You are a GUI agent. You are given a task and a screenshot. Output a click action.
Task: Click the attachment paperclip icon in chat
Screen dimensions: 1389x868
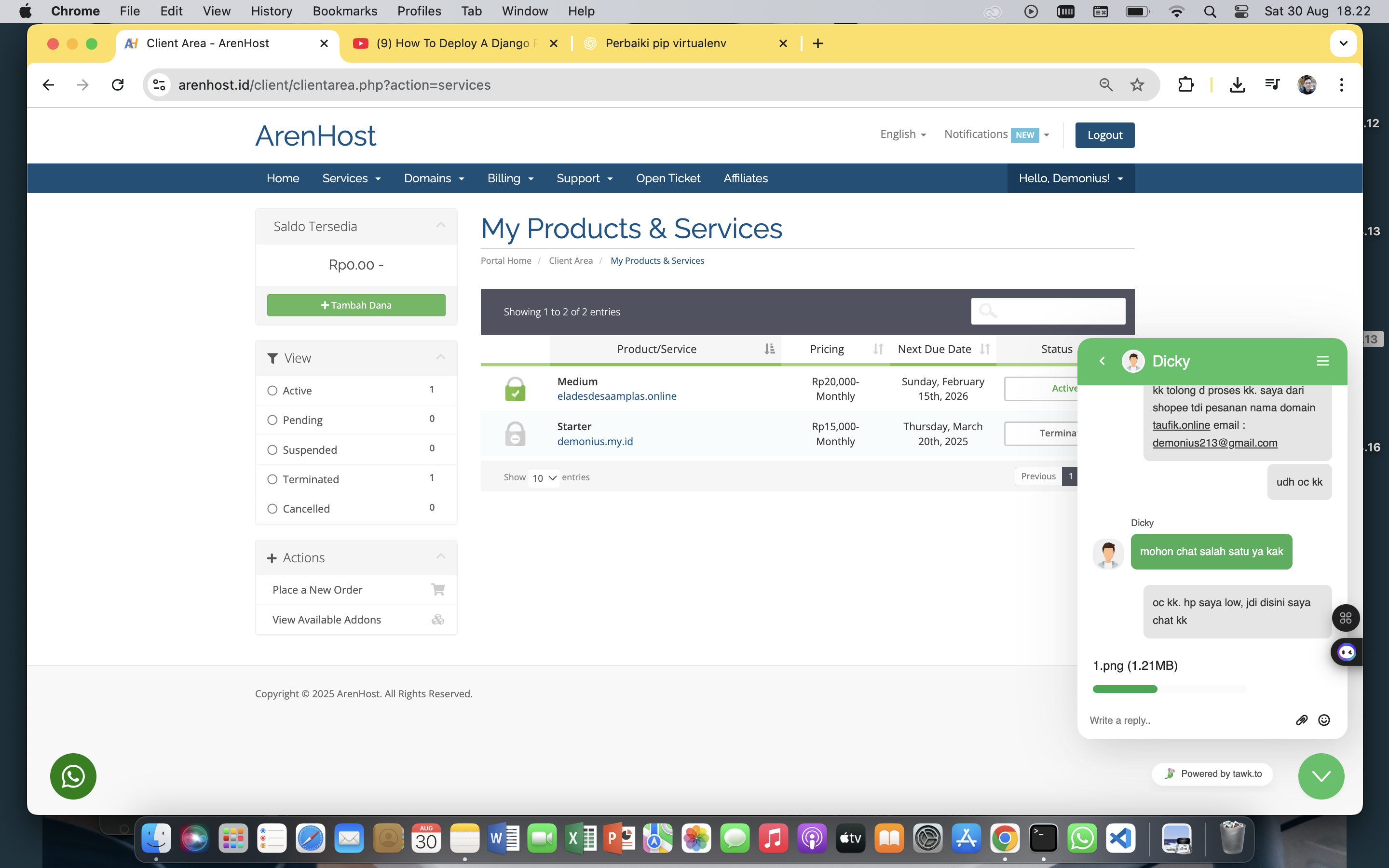pyautogui.click(x=1301, y=720)
